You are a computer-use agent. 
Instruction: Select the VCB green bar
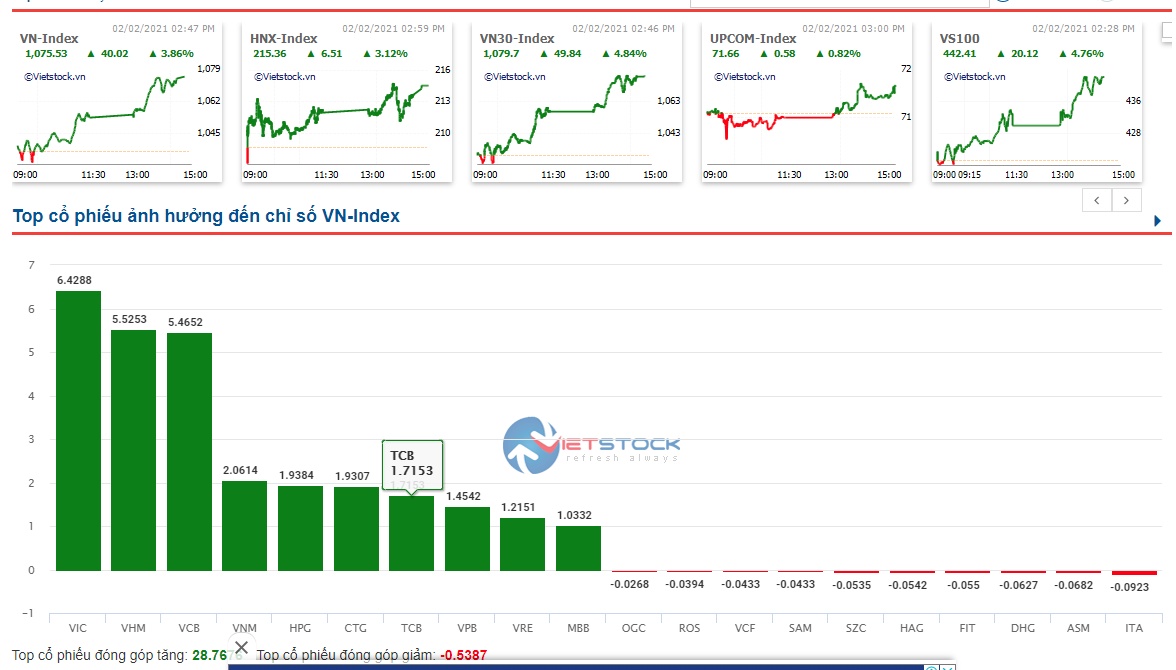189,451
